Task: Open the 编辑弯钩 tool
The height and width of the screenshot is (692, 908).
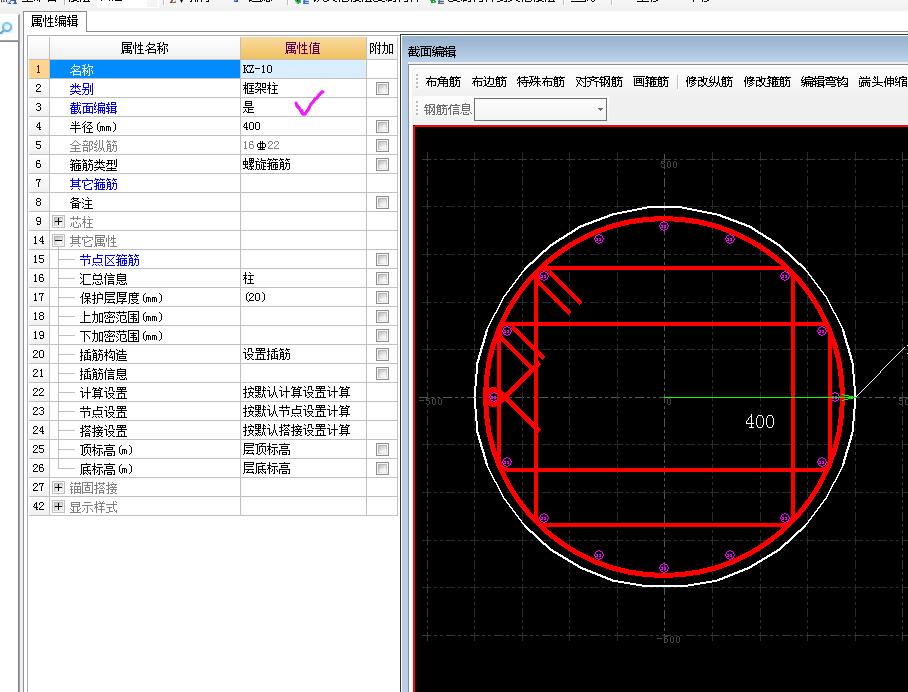Action: (824, 82)
